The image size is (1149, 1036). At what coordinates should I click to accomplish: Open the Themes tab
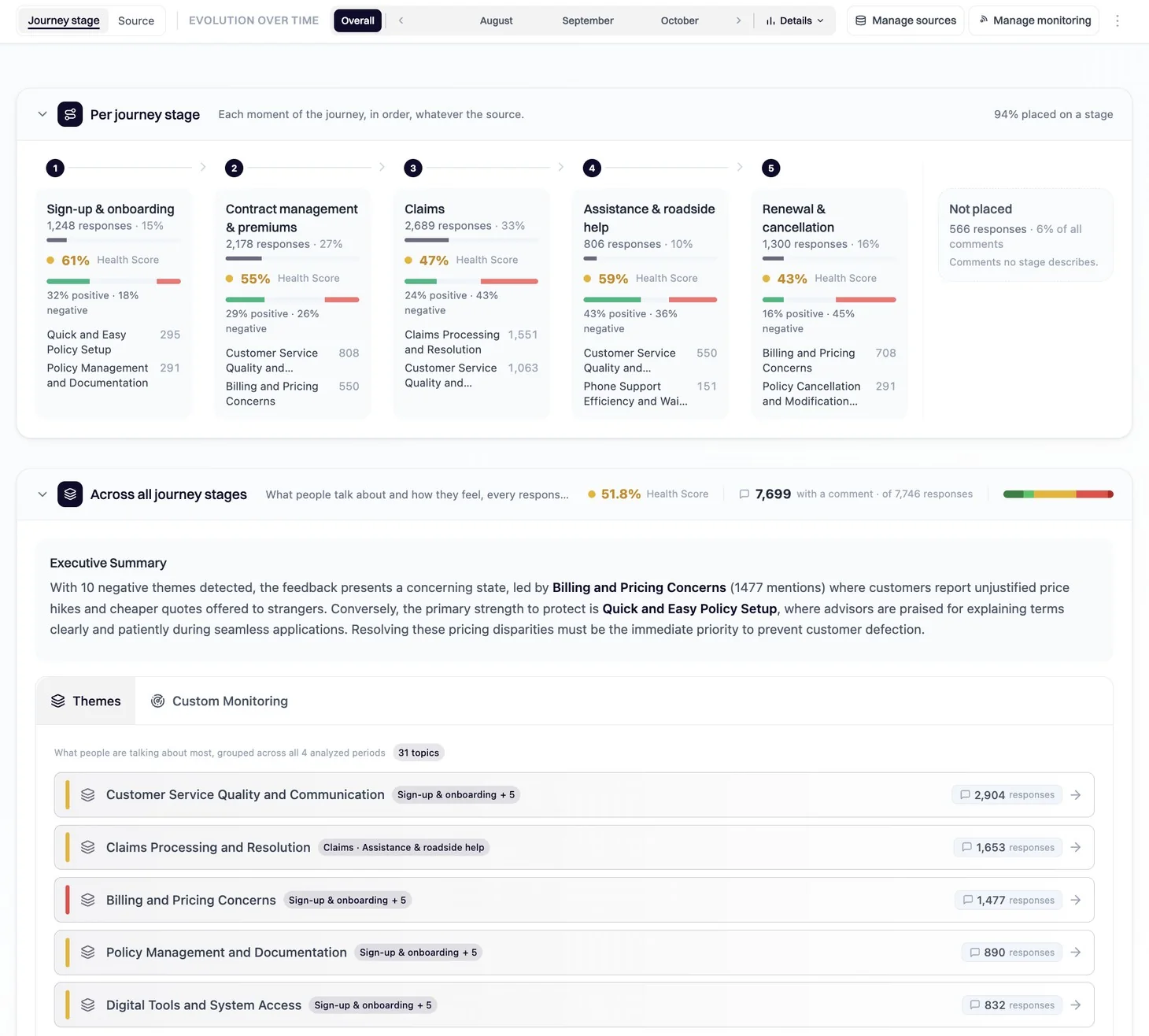point(86,701)
